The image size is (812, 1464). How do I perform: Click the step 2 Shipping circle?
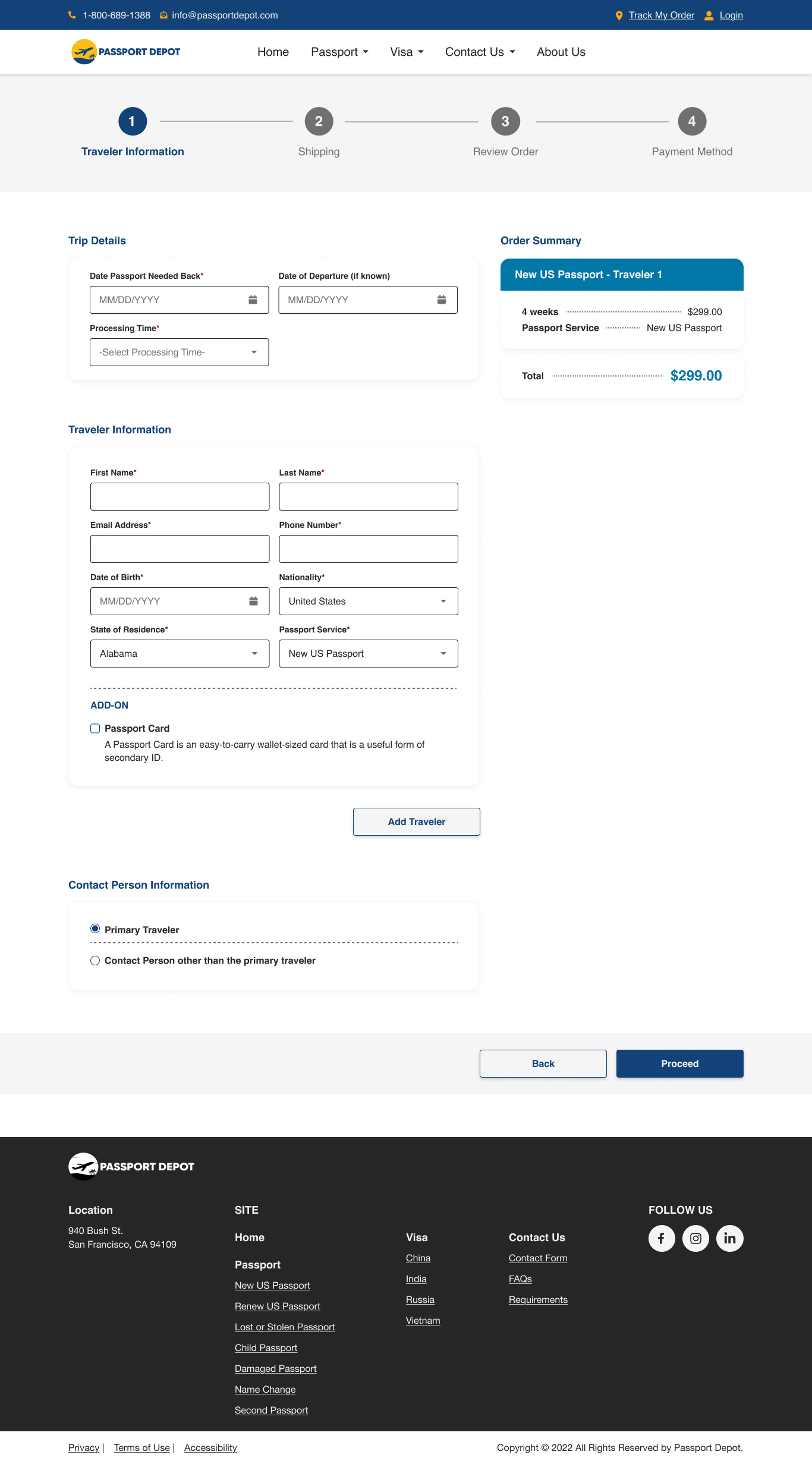[x=319, y=121]
